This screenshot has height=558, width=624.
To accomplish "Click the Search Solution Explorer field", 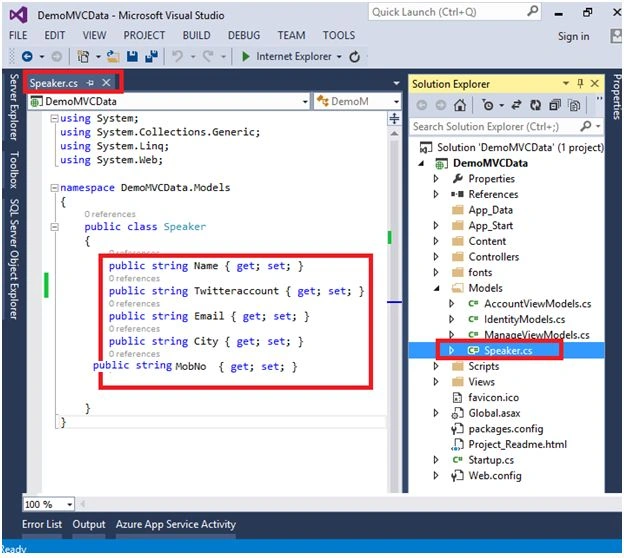I will (x=495, y=127).
